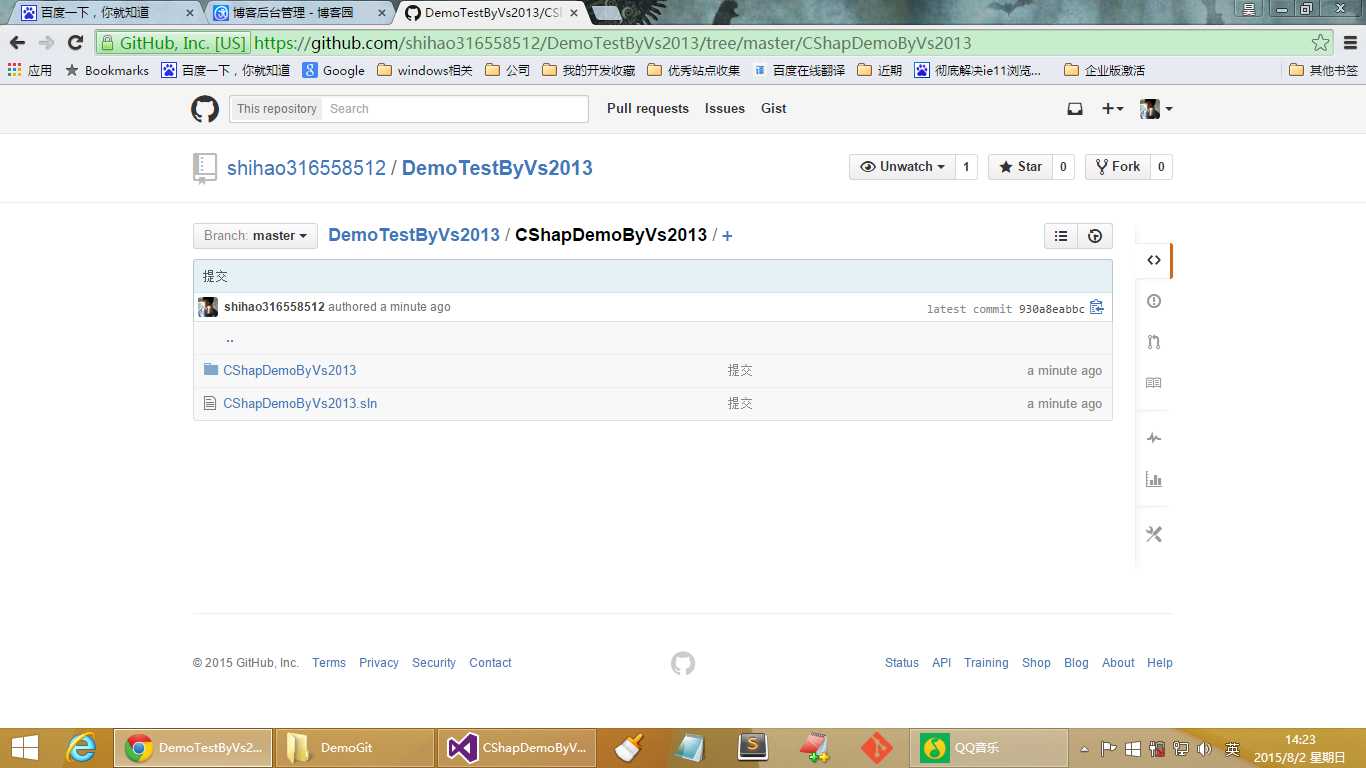Open Internet Explorer from taskbar
The width and height of the screenshot is (1366, 768).
81,748
